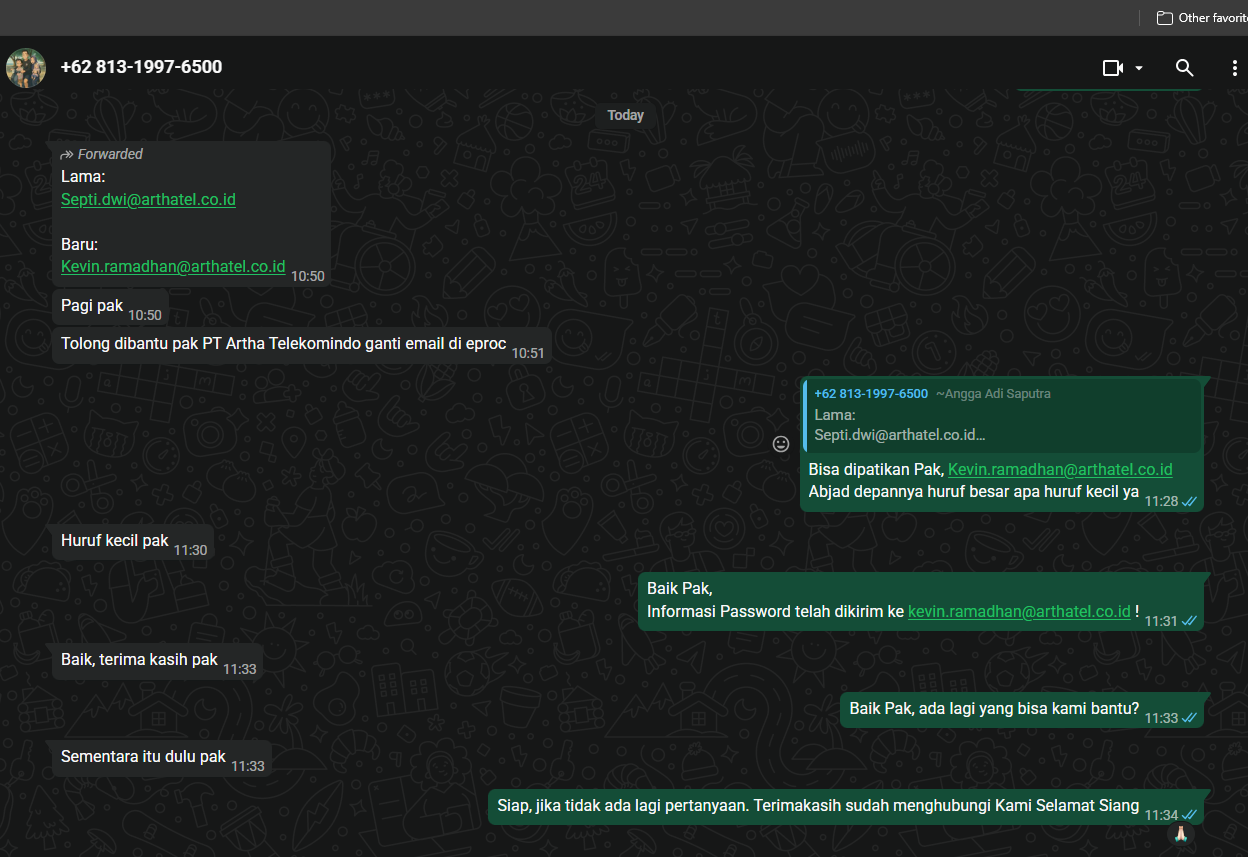The width and height of the screenshot is (1248, 857).
Task: Select the 'Tolong dibantu pak PT Artha Telekomindo' message
Action: click(302, 345)
